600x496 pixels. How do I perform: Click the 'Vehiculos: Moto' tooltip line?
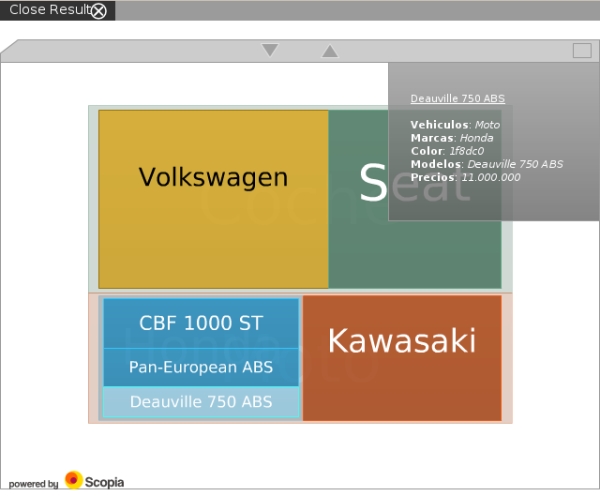tap(455, 125)
